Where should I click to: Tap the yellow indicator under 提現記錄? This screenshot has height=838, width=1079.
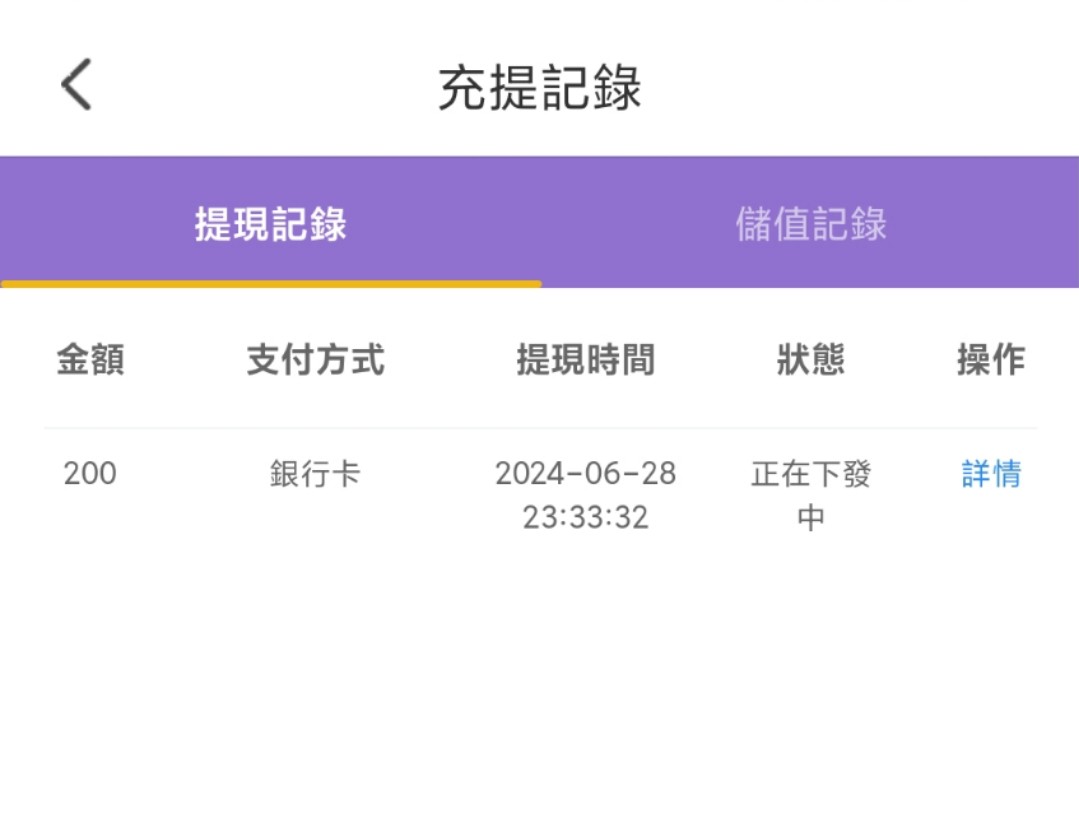coord(269,287)
